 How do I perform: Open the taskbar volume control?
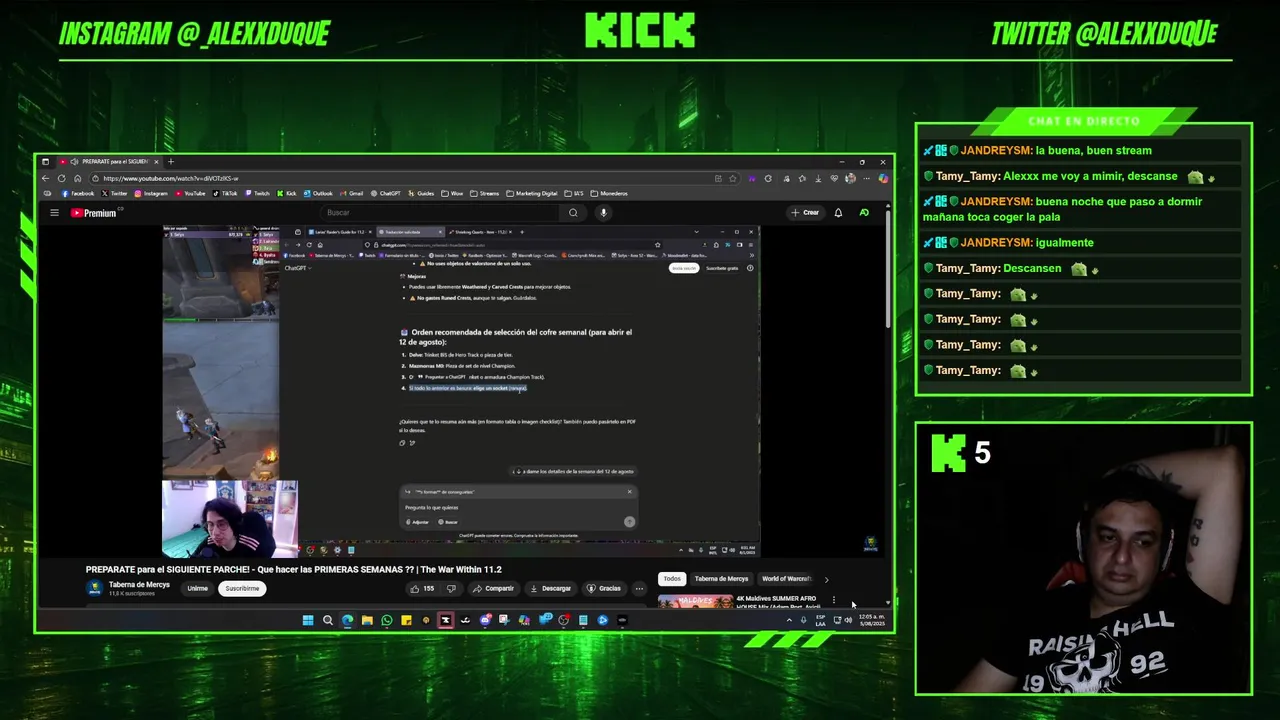[848, 620]
